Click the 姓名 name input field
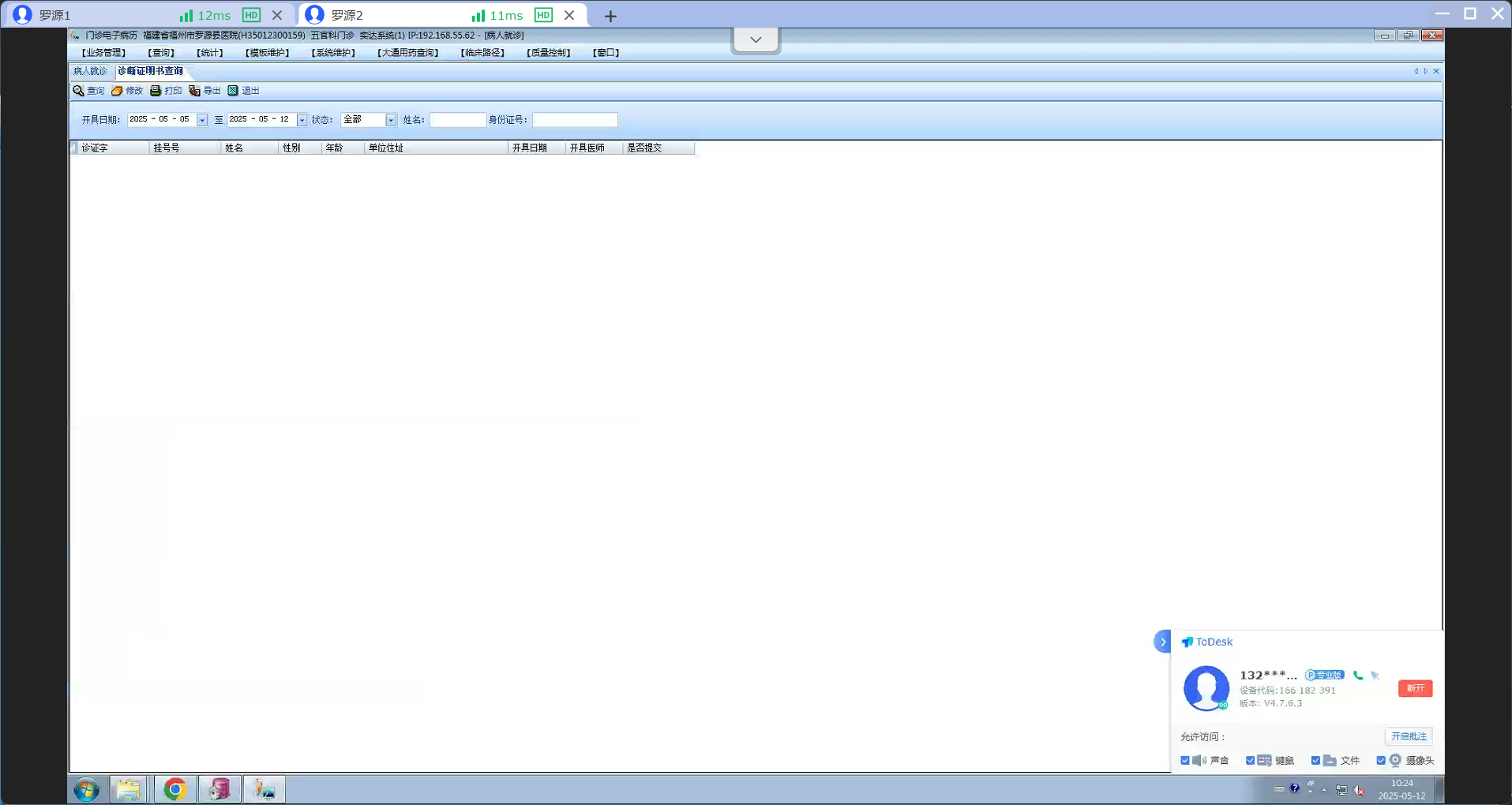The width and height of the screenshot is (1512, 805). click(x=458, y=120)
